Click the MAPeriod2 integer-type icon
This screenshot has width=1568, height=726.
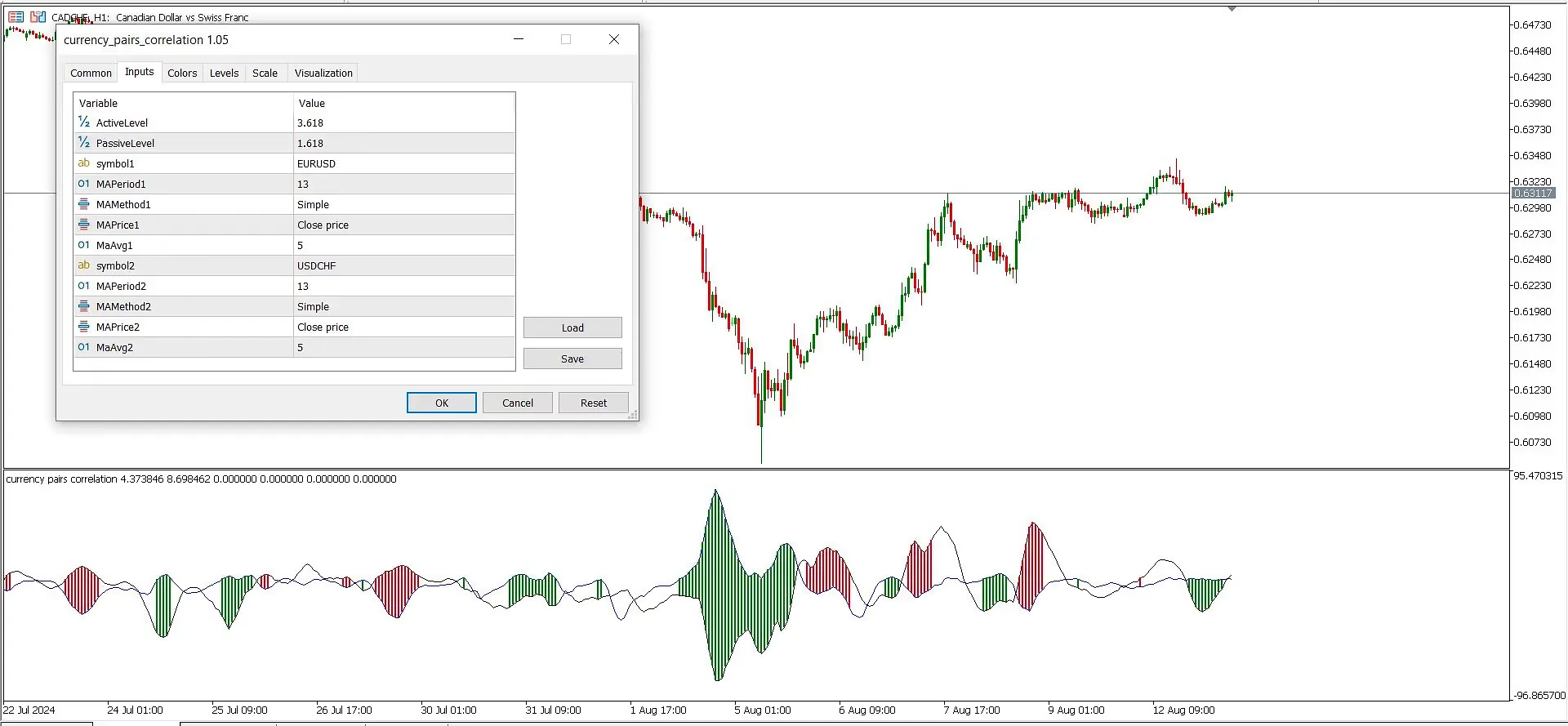pyautogui.click(x=84, y=286)
